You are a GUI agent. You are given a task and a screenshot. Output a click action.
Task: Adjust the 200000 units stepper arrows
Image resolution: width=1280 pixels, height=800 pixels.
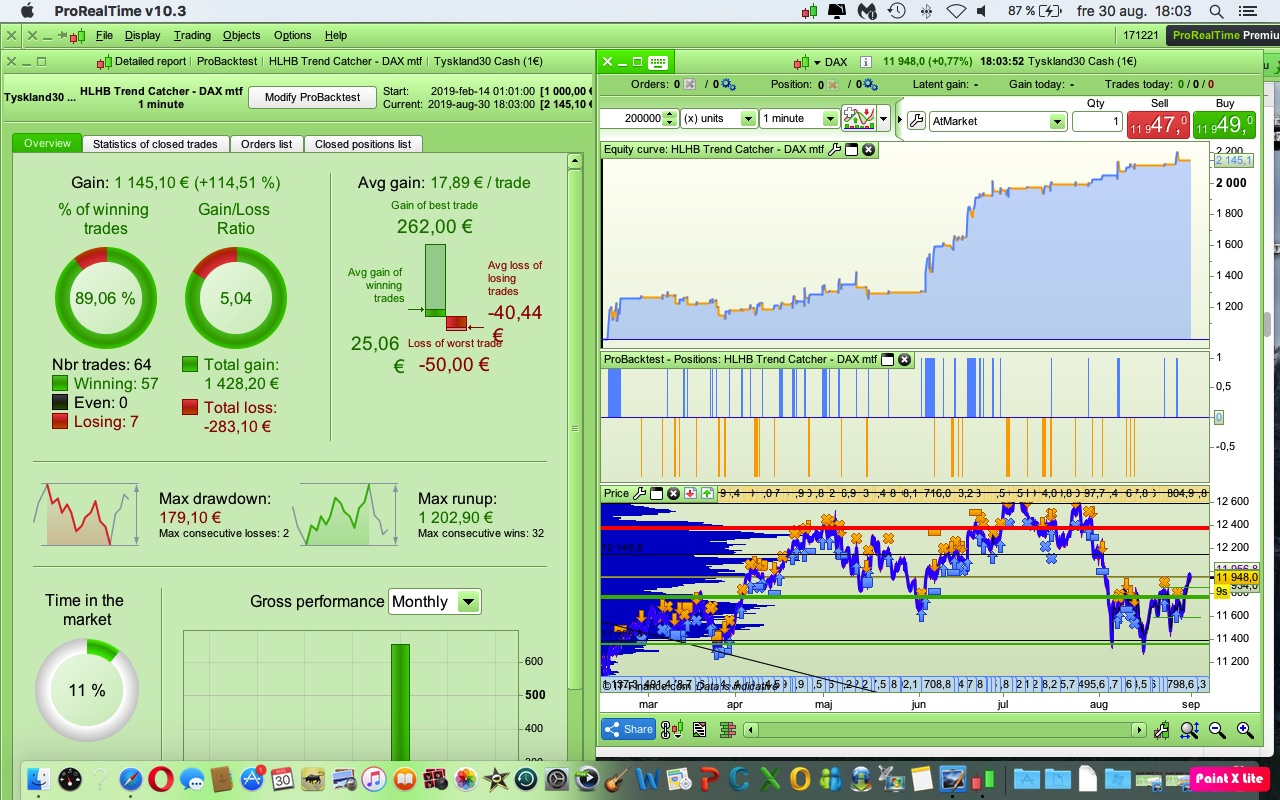pos(670,118)
